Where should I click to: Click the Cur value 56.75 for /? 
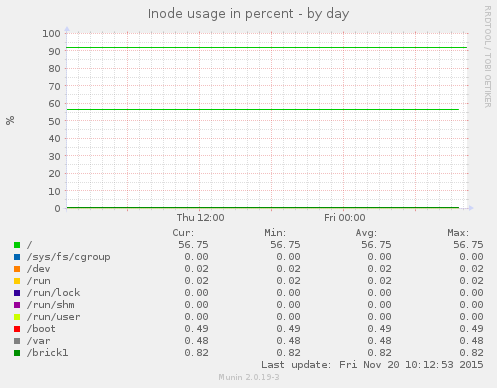(x=193, y=245)
